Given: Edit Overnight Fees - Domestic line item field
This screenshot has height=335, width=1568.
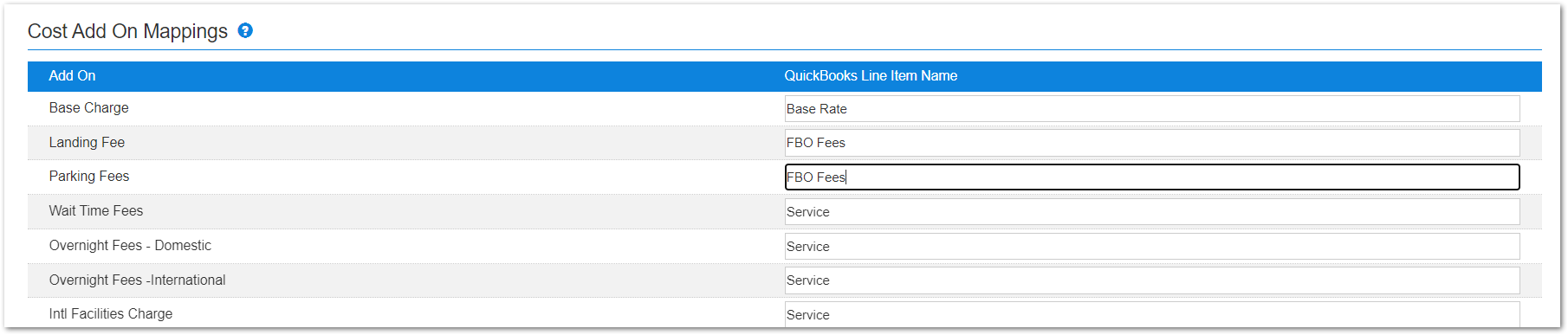Looking at the screenshot, I should [1152, 247].
